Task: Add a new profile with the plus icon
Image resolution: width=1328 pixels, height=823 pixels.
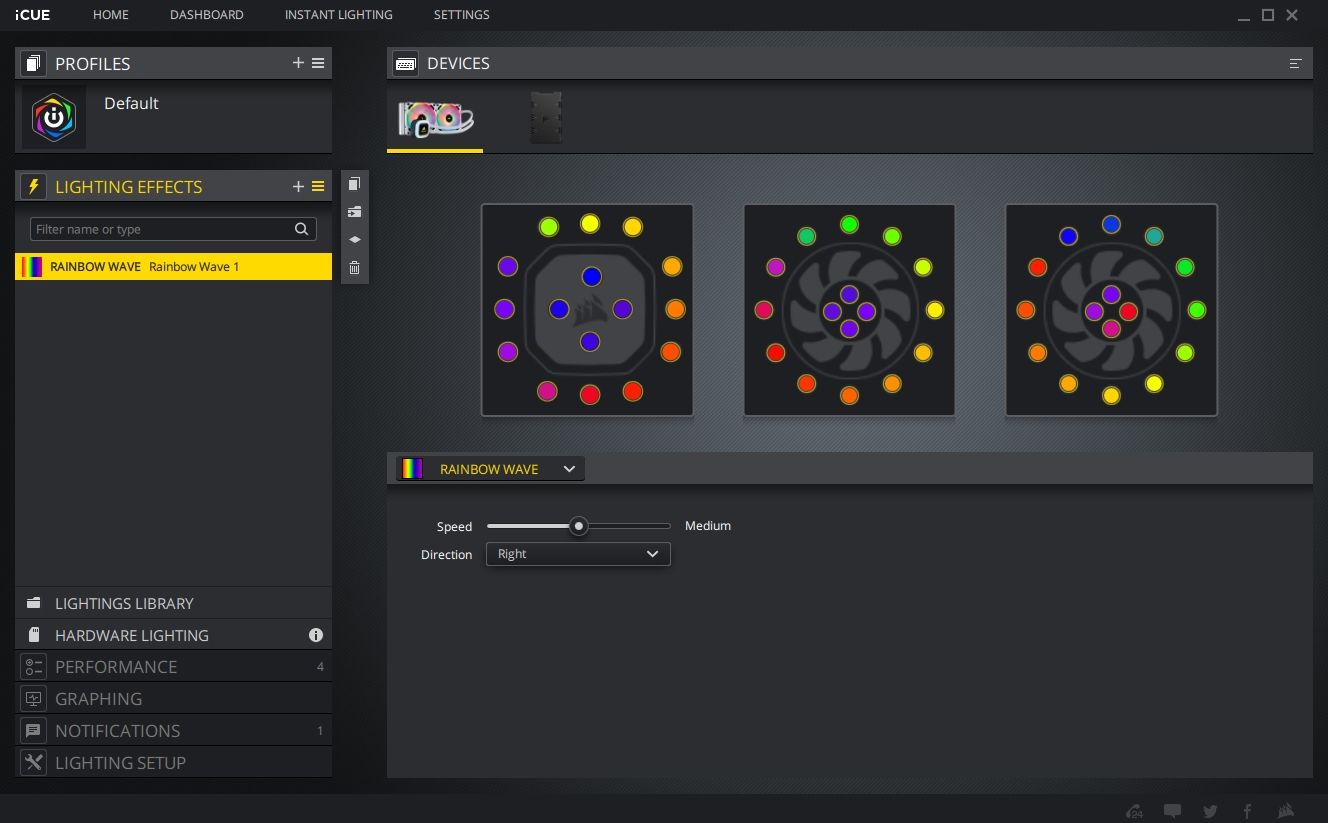Action: pyautogui.click(x=298, y=63)
